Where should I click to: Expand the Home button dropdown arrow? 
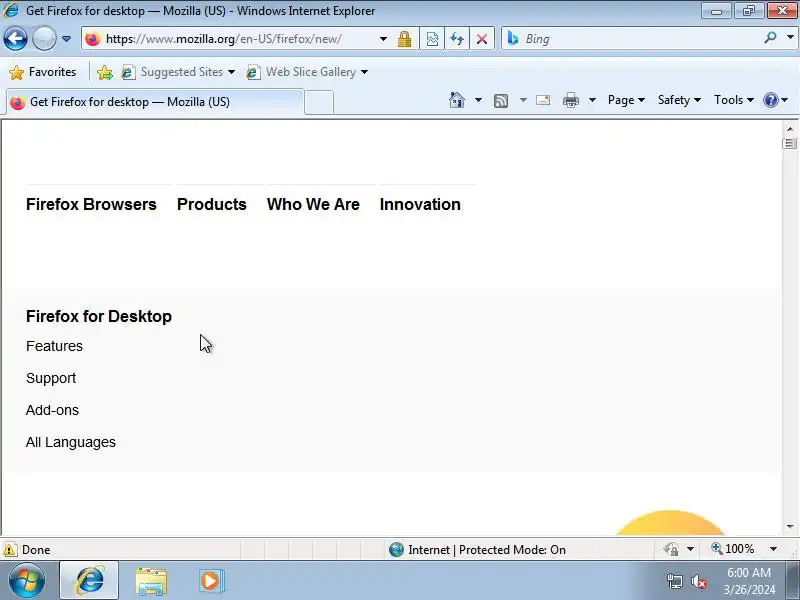[x=478, y=100]
